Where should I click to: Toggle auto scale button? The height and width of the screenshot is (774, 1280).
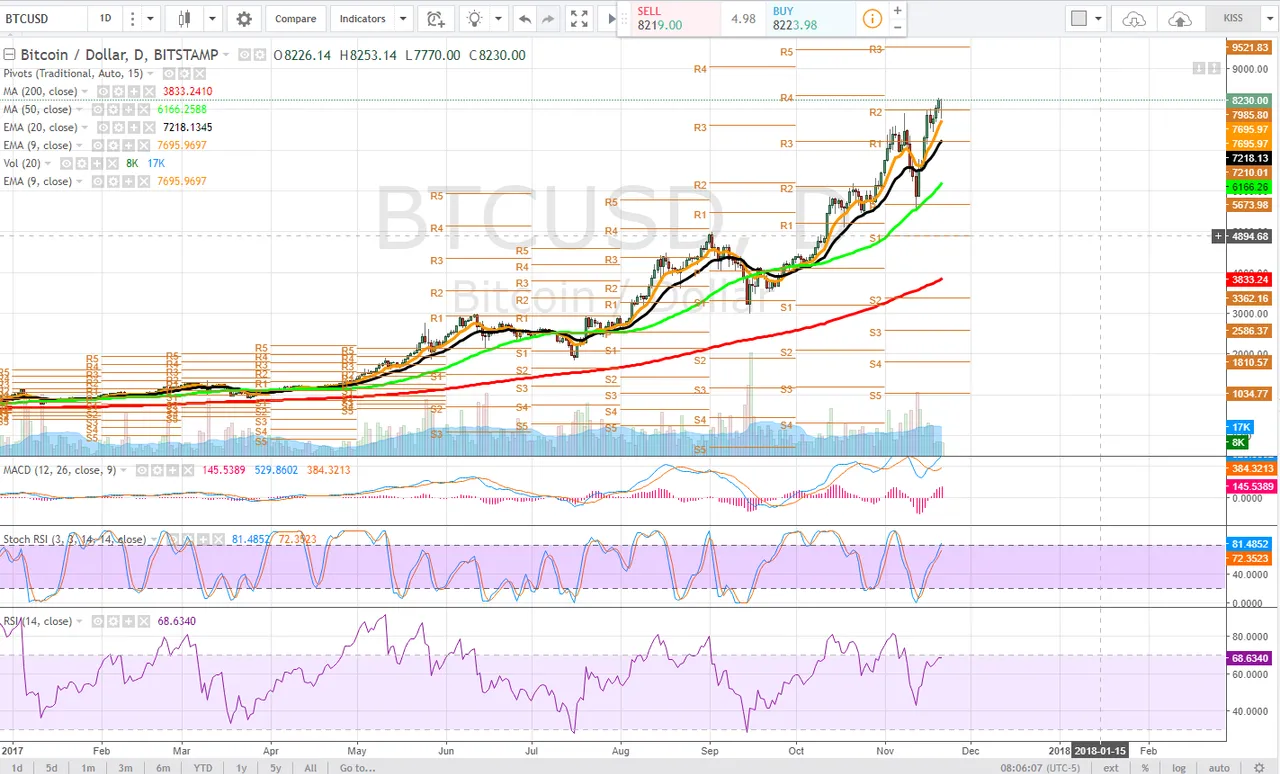(x=1219, y=768)
